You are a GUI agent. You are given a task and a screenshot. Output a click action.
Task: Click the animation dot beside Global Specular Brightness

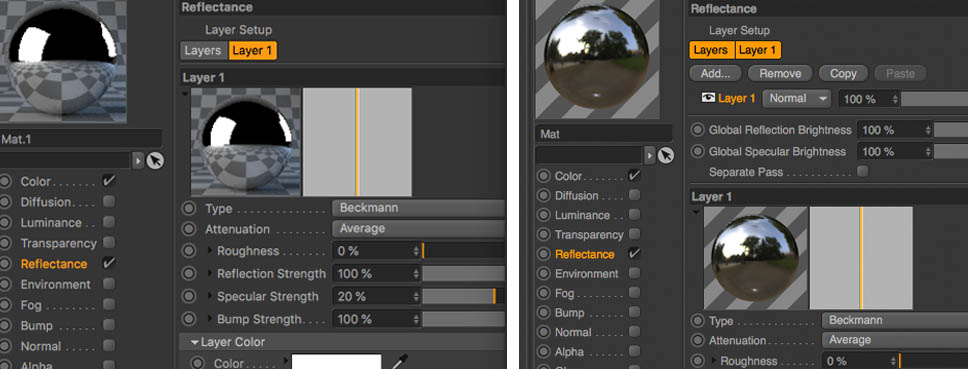pos(698,151)
